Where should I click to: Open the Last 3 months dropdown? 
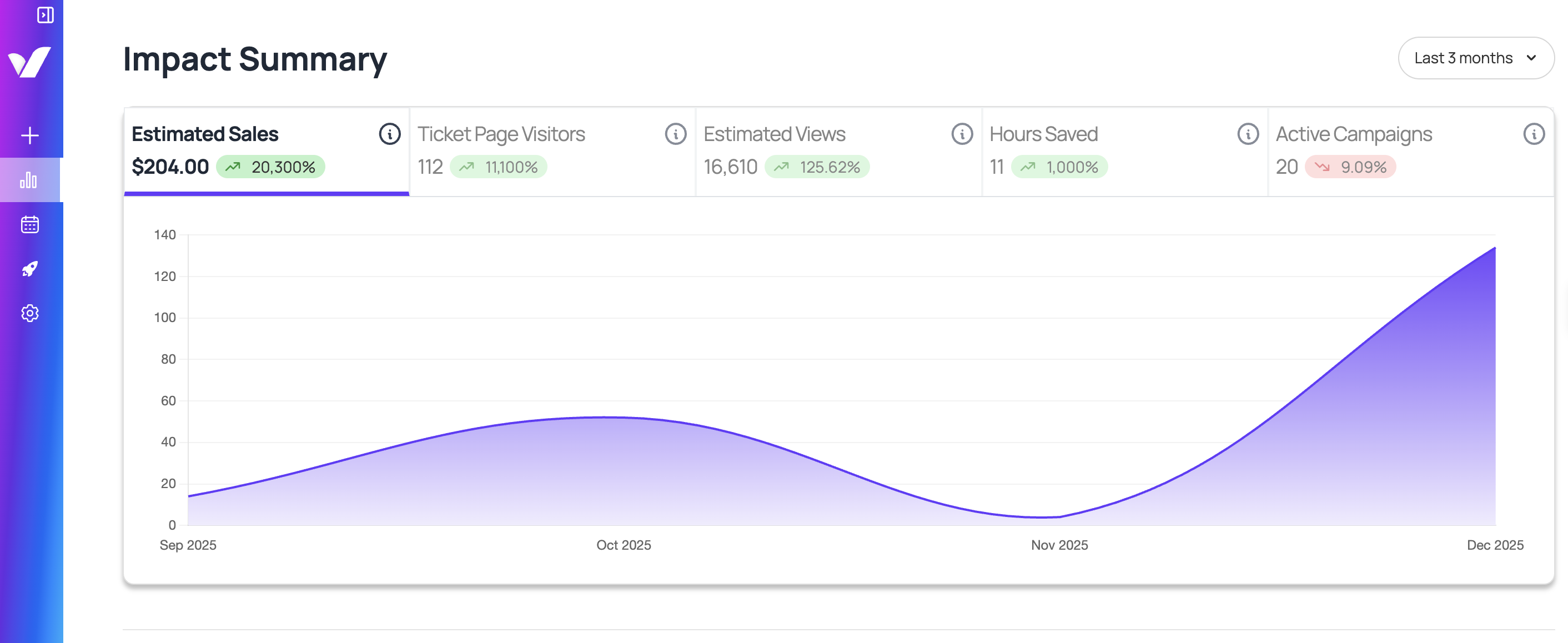point(1475,58)
